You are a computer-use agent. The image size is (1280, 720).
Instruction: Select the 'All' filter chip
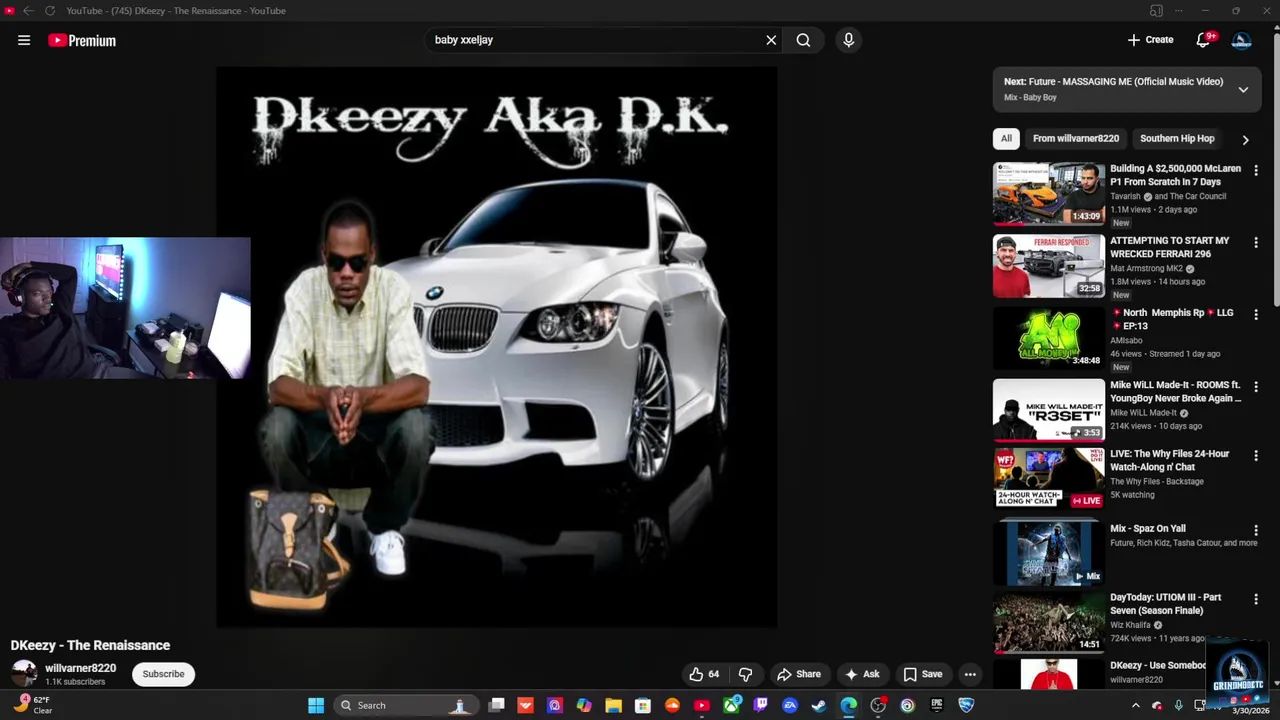(1006, 139)
